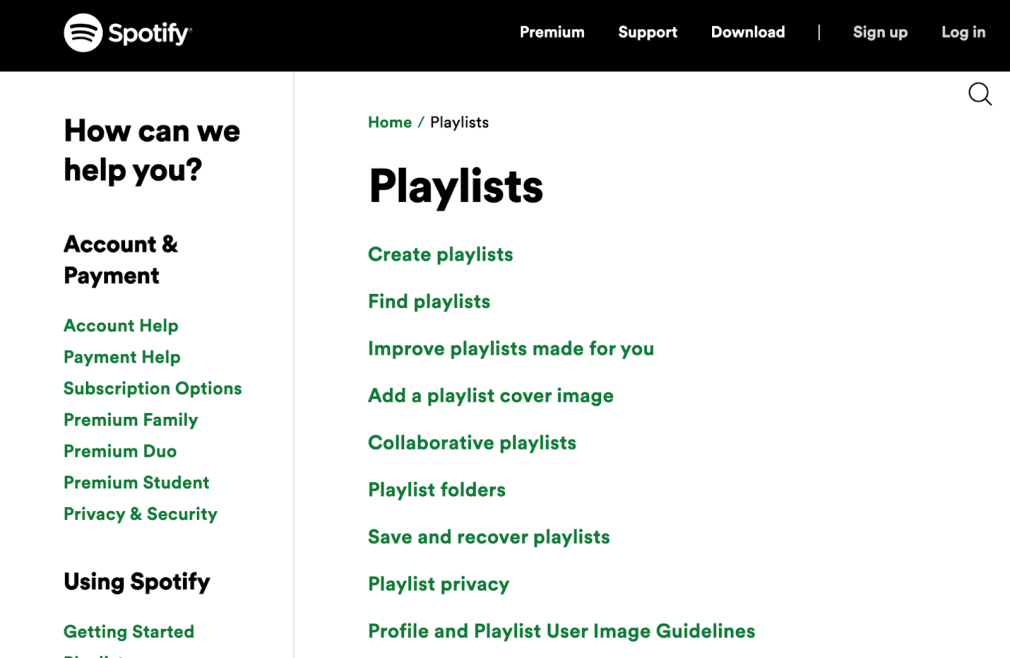Click the Using Spotify heading

click(x=137, y=582)
